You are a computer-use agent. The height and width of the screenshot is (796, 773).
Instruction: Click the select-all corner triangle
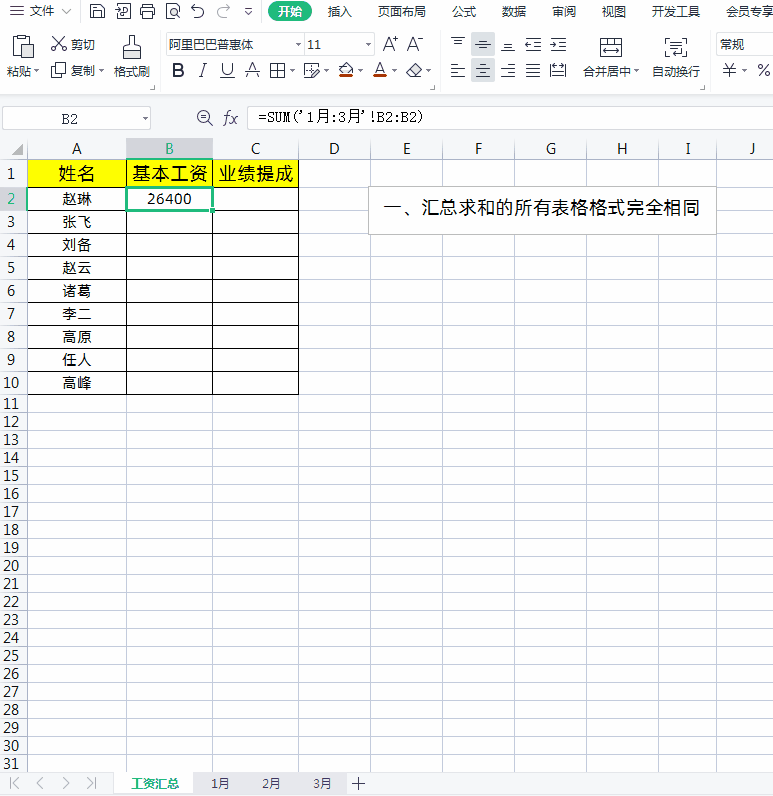[17, 149]
